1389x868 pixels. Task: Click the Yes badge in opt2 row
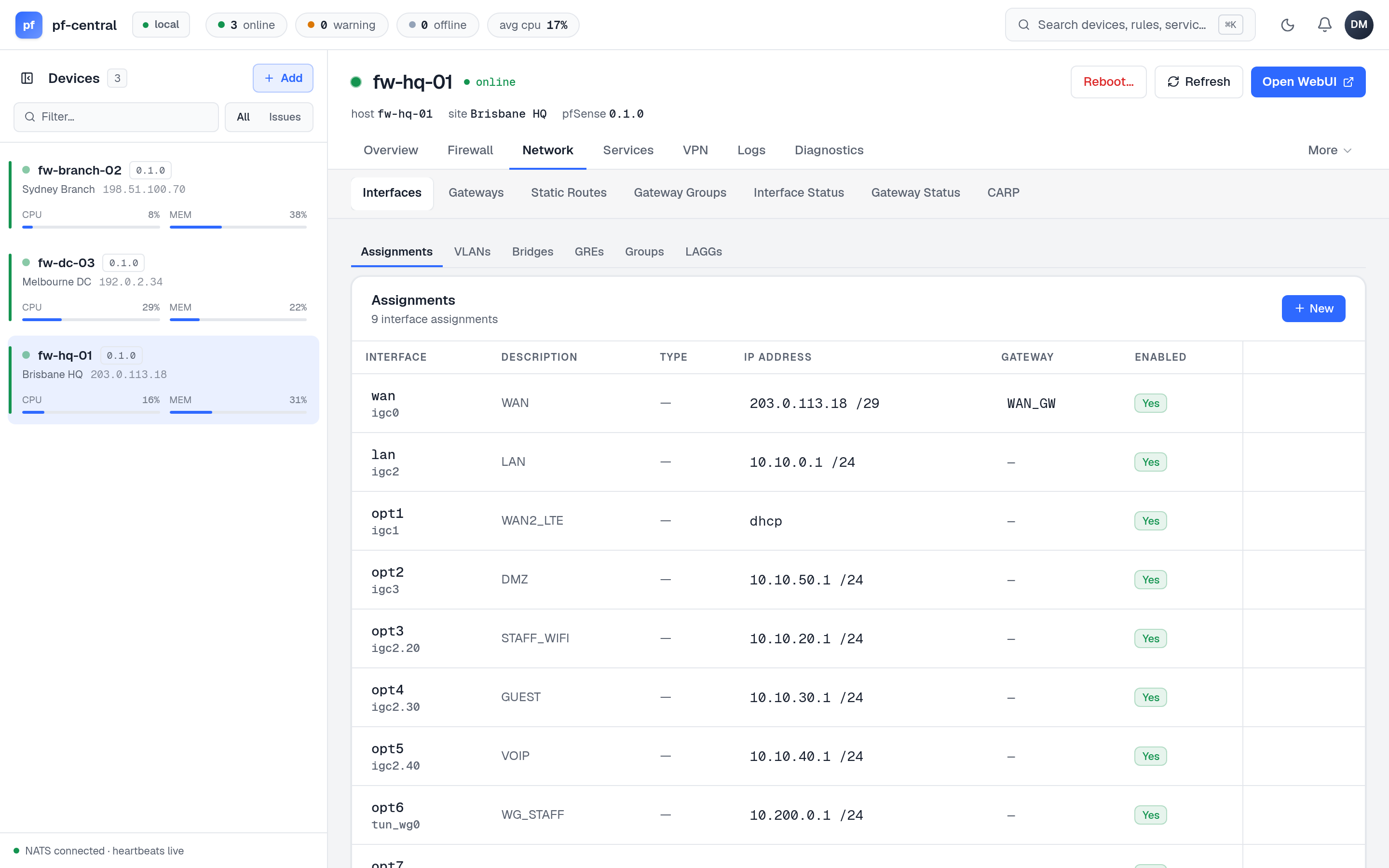pyautogui.click(x=1150, y=580)
